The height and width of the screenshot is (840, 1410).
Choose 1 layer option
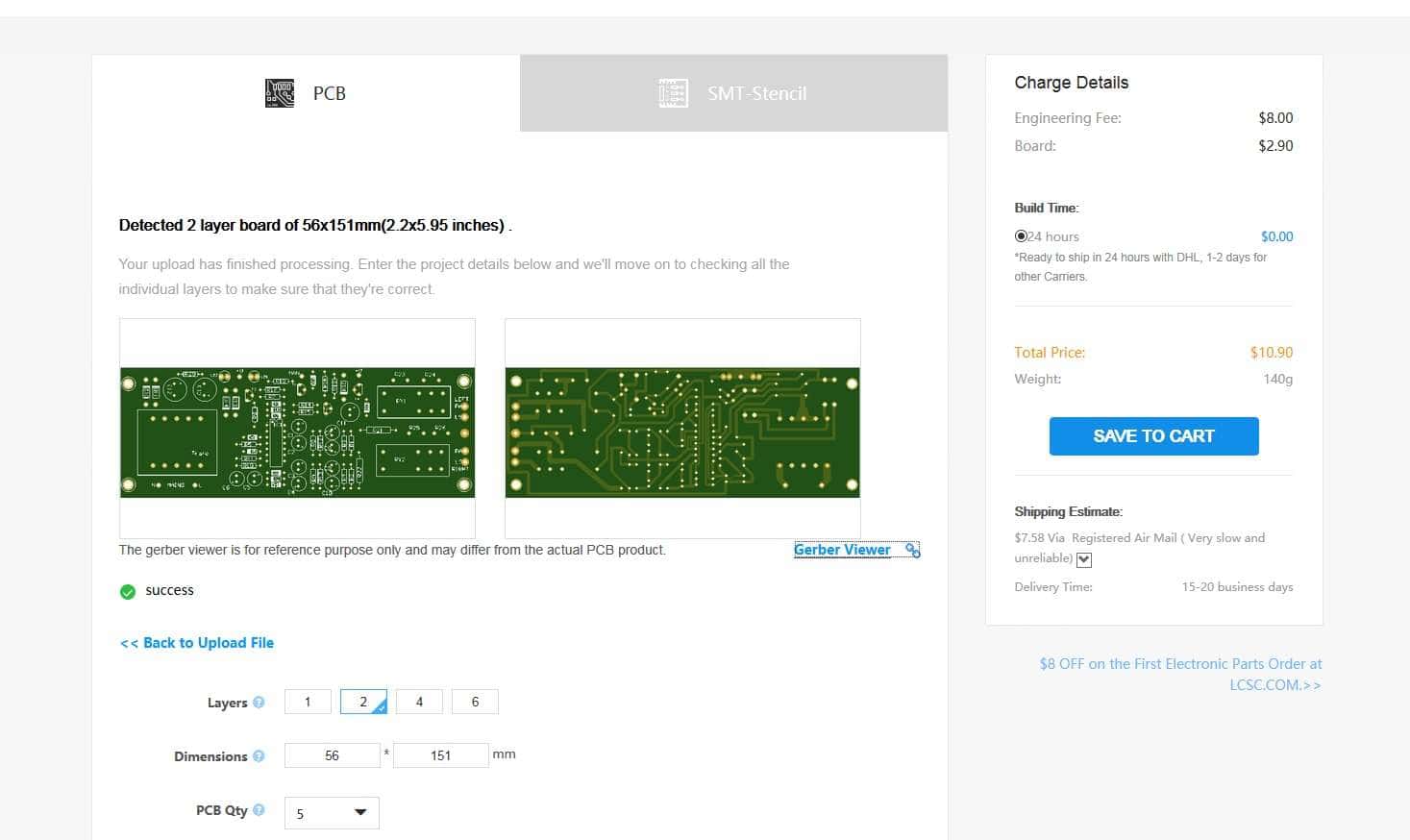308,702
